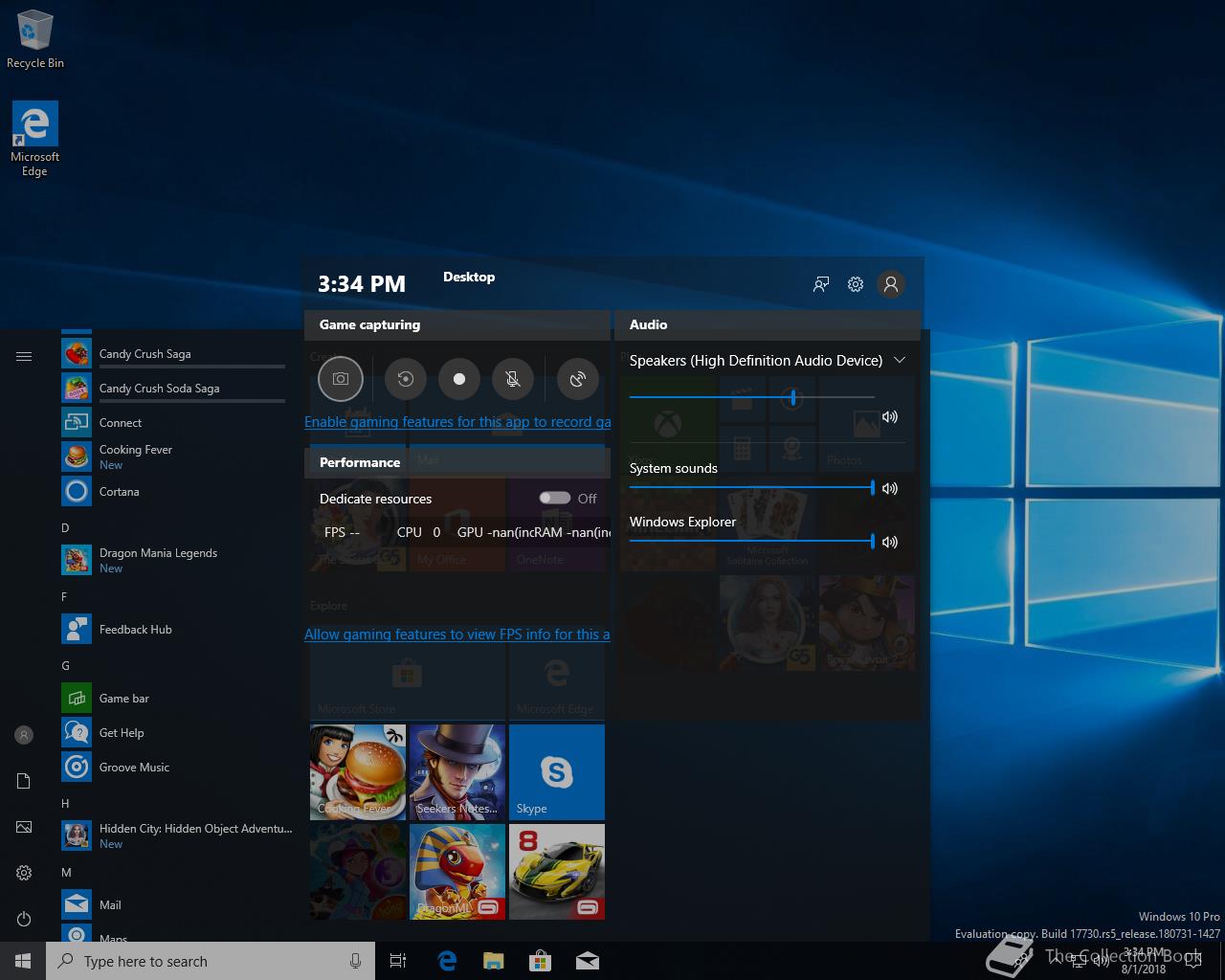Launch Groove Music from the app list
Viewport: 1225px width, 980px height.
tap(178, 768)
